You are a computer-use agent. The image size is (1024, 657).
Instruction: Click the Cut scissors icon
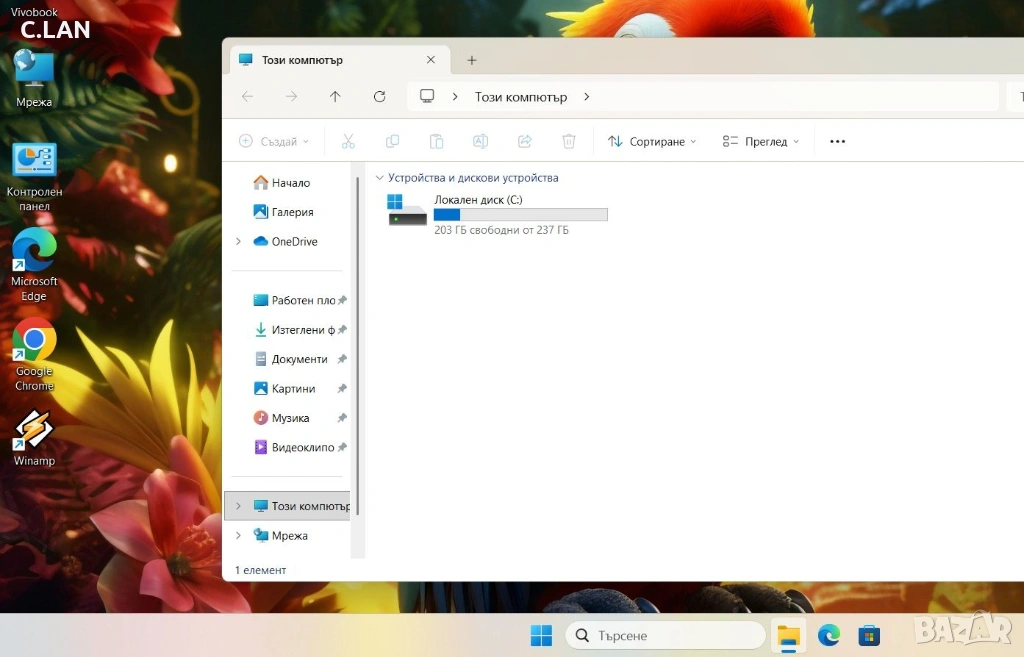coord(348,142)
